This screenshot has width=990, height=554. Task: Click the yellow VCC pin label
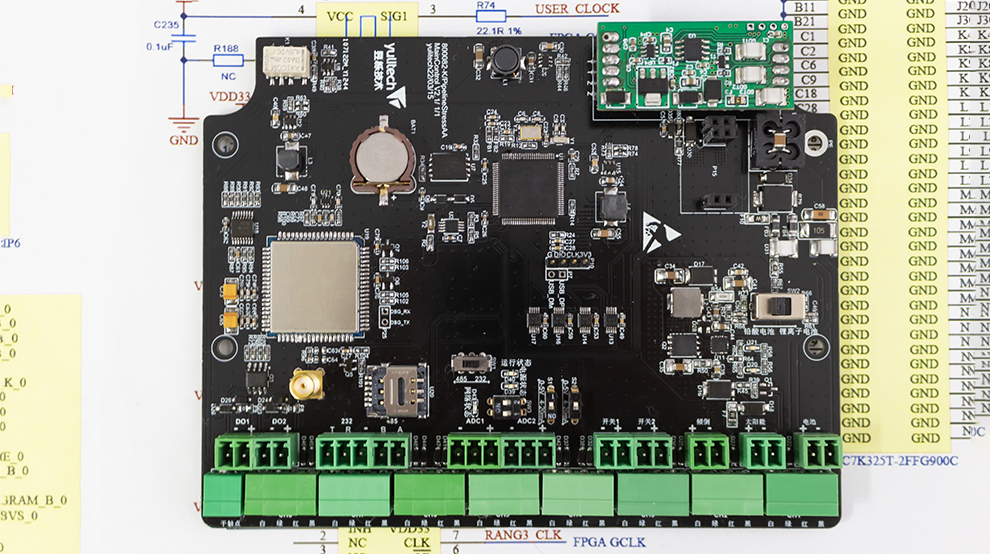[x=340, y=16]
